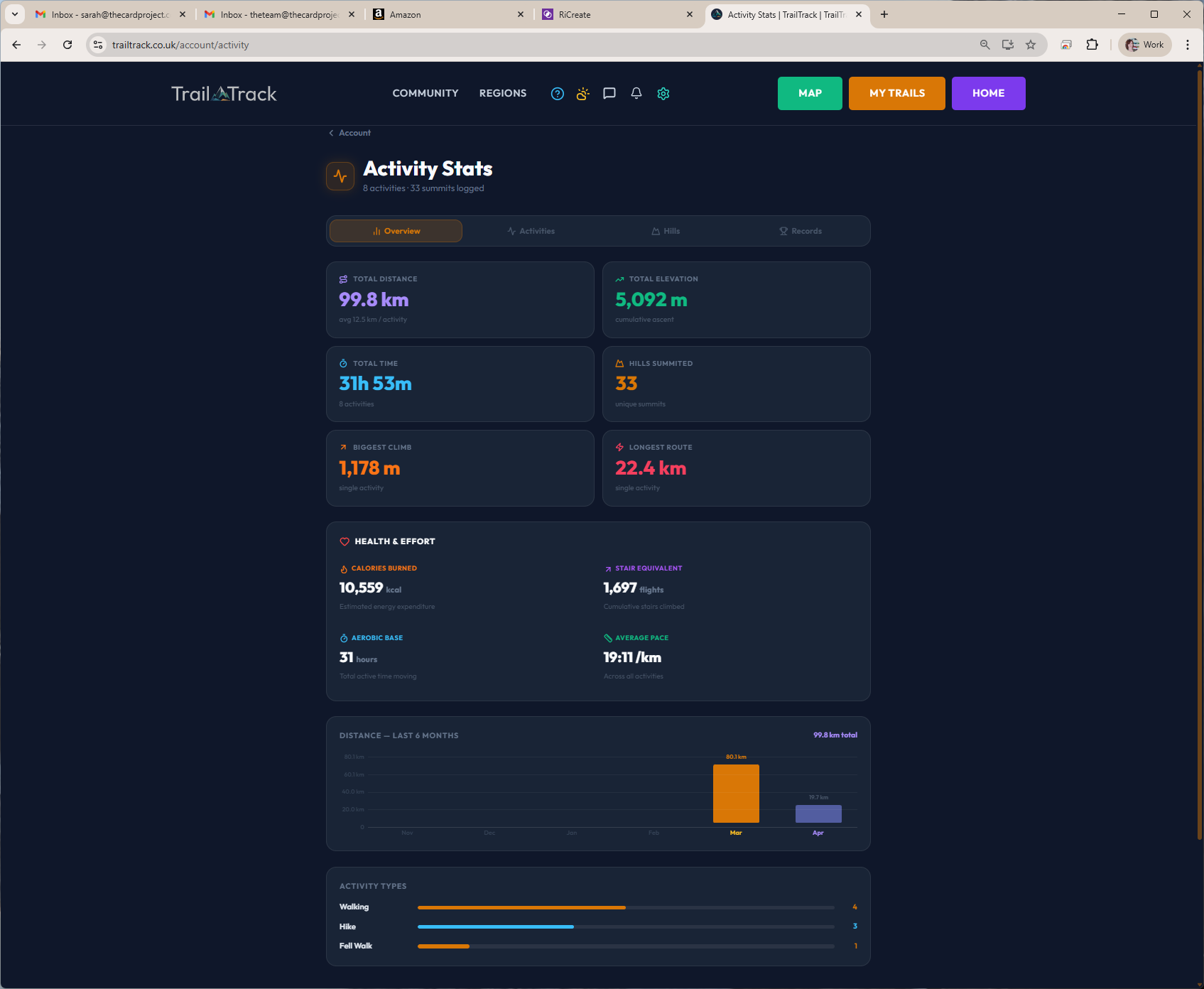
Task: Switch to the Records tab
Action: pyautogui.click(x=801, y=231)
